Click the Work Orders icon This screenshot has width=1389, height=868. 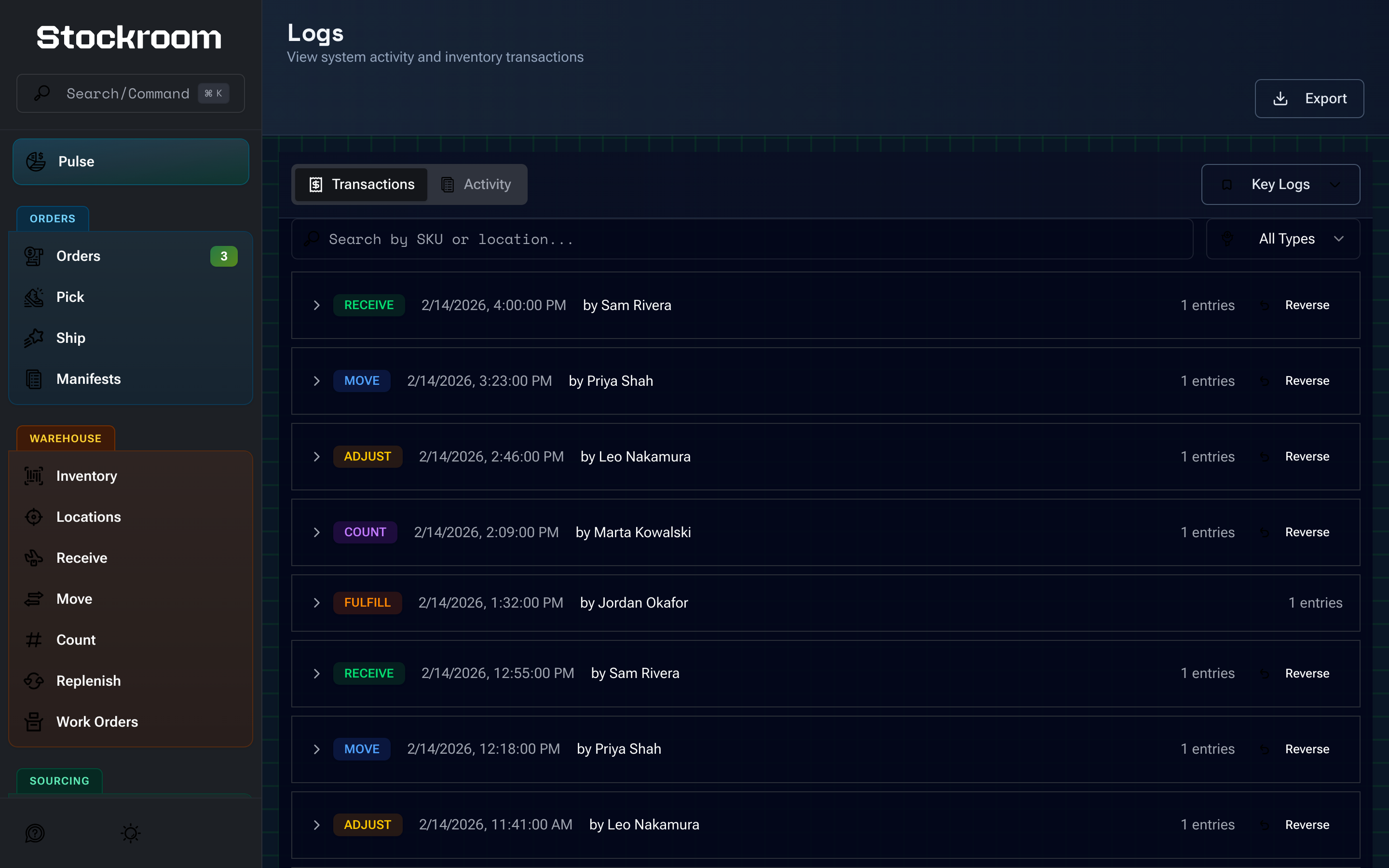click(34, 722)
